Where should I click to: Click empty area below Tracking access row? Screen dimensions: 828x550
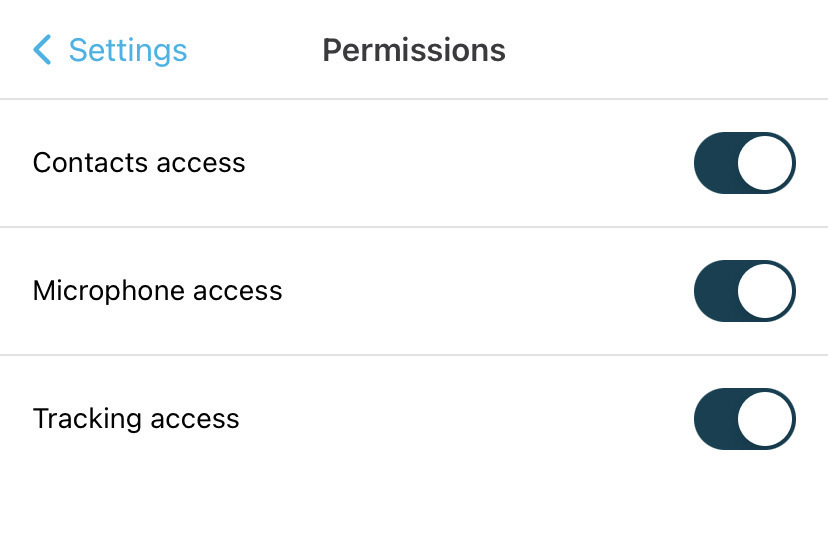coord(414,510)
